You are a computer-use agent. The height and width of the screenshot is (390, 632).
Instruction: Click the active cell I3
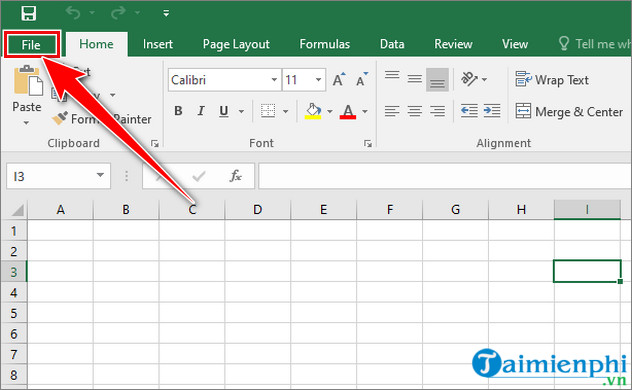click(587, 271)
